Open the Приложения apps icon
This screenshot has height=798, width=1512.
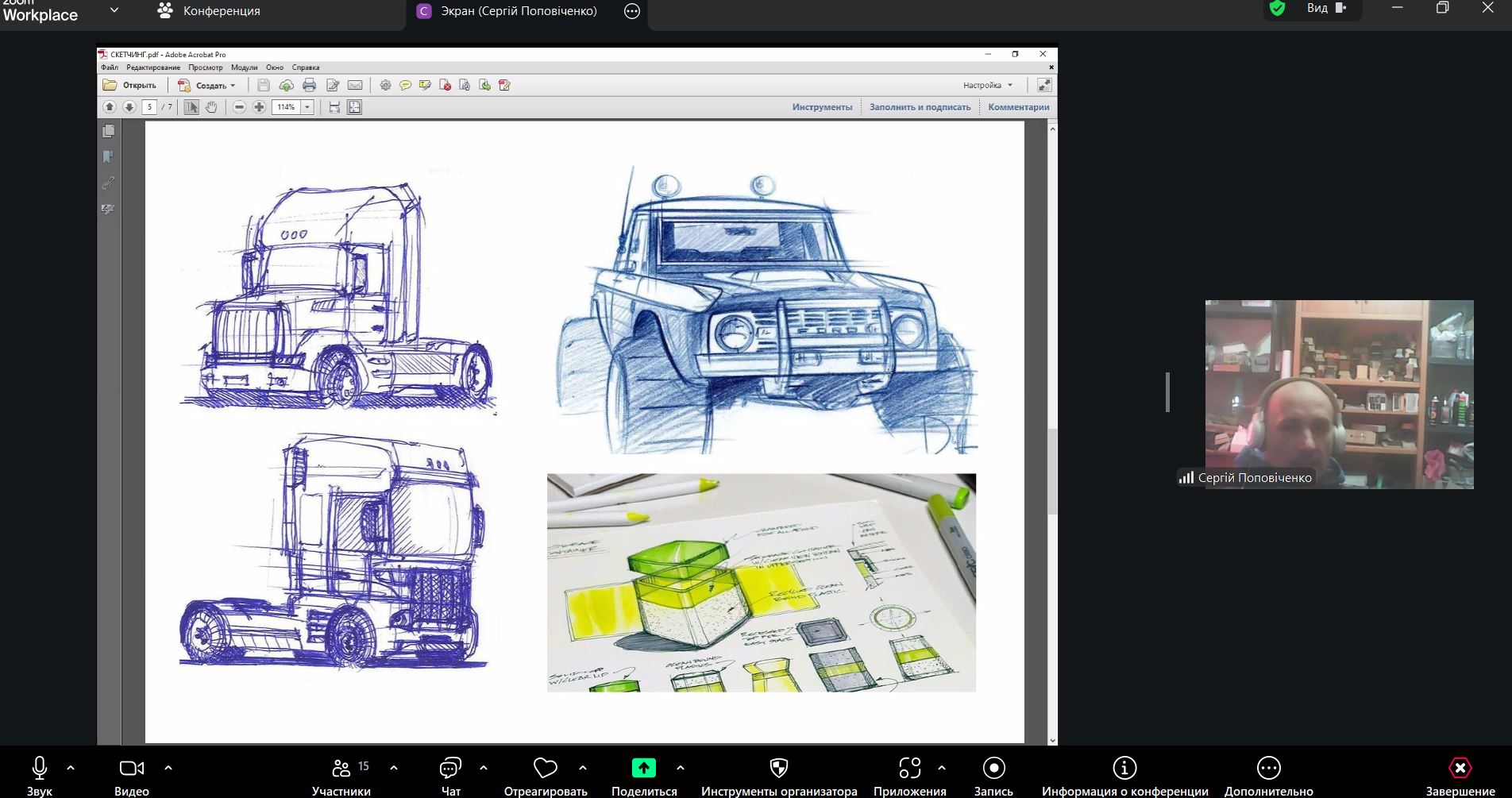[x=909, y=769]
